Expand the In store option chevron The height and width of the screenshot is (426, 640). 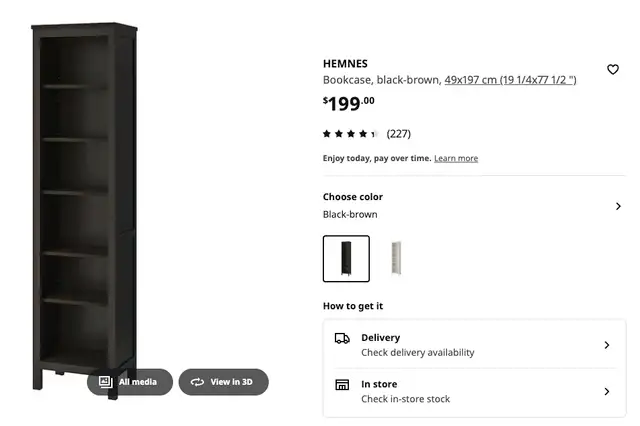pyautogui.click(x=607, y=392)
